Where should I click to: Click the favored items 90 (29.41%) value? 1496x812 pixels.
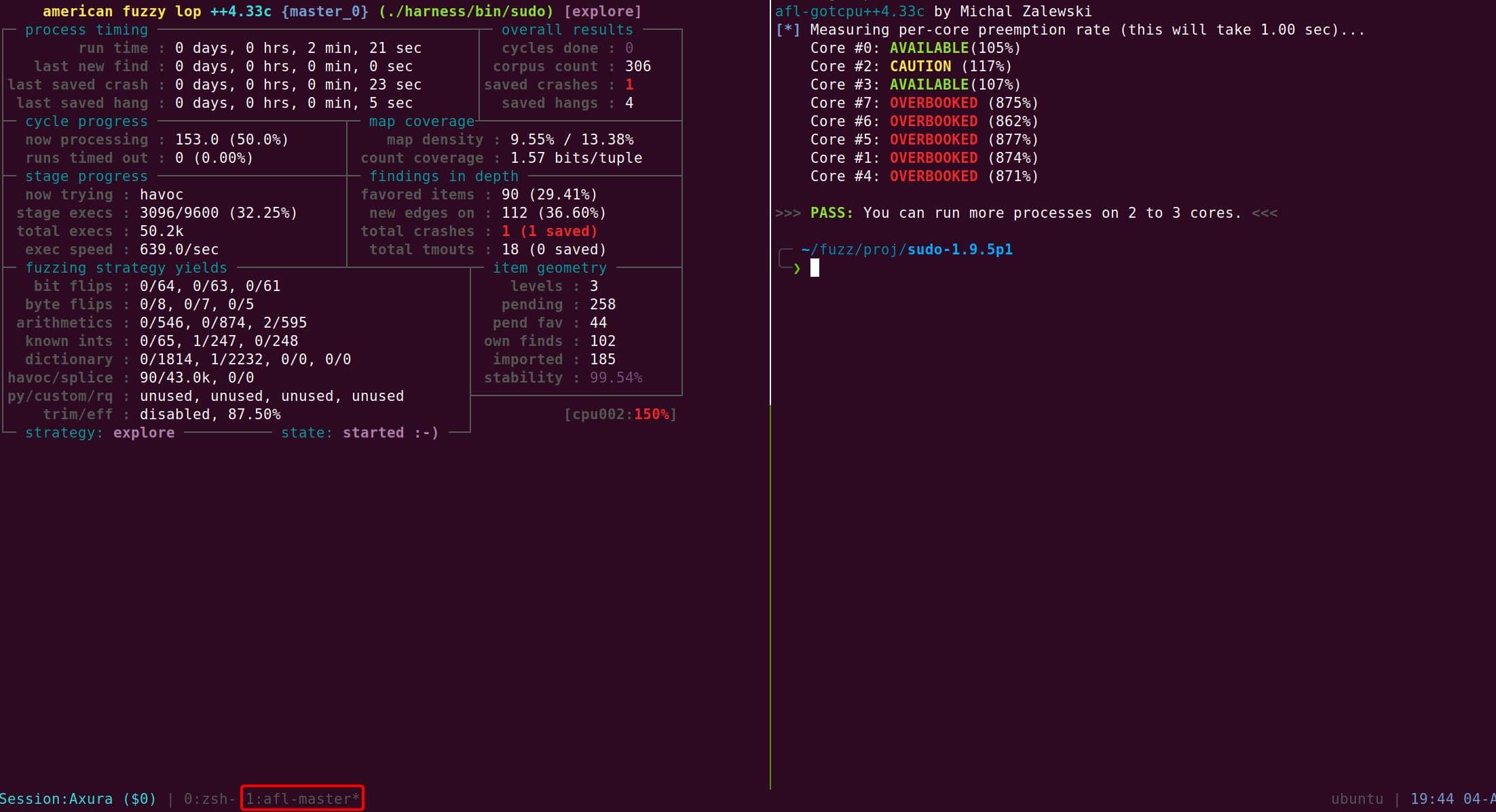pos(549,194)
